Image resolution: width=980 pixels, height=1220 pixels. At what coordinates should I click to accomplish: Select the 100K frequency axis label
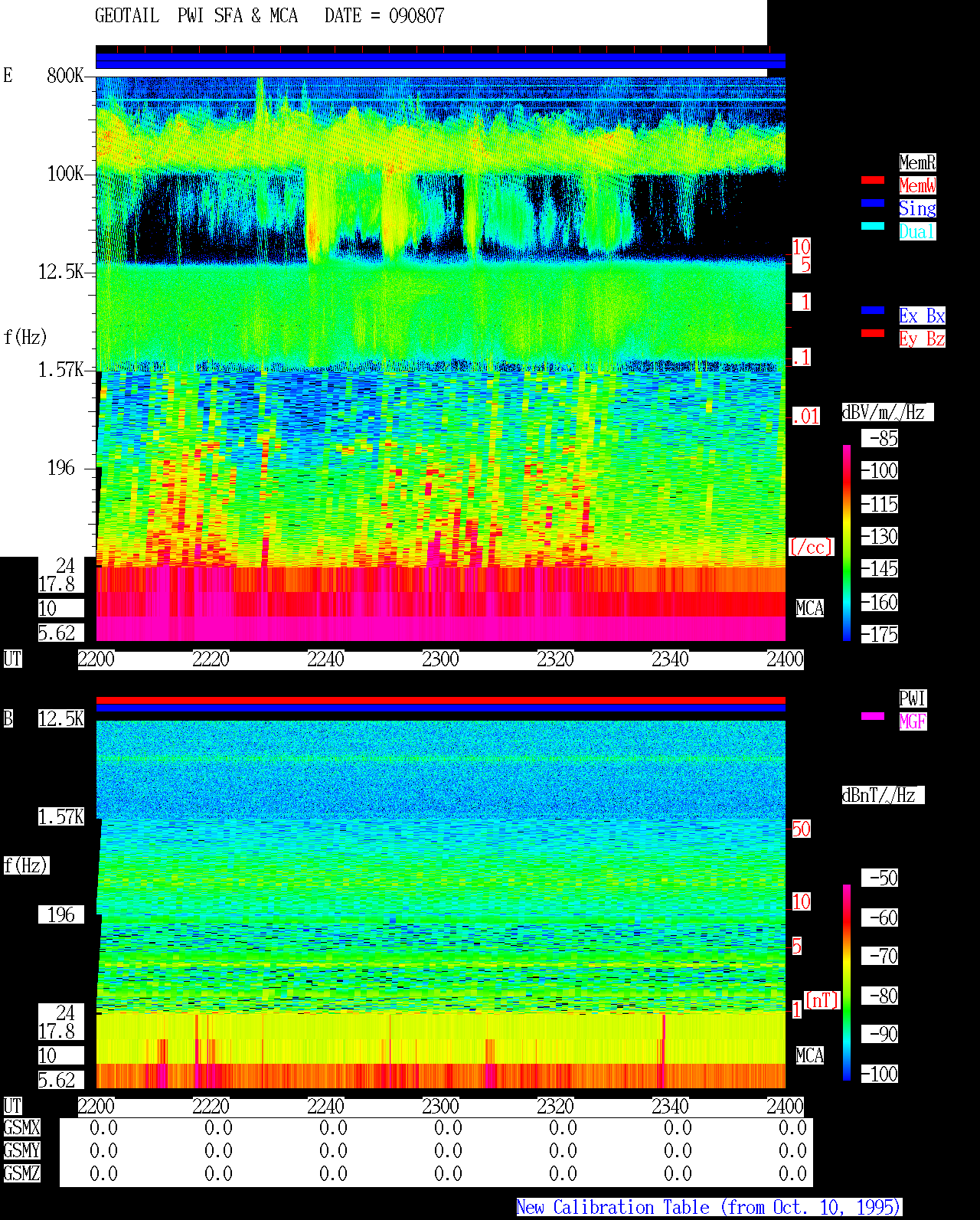[x=65, y=173]
